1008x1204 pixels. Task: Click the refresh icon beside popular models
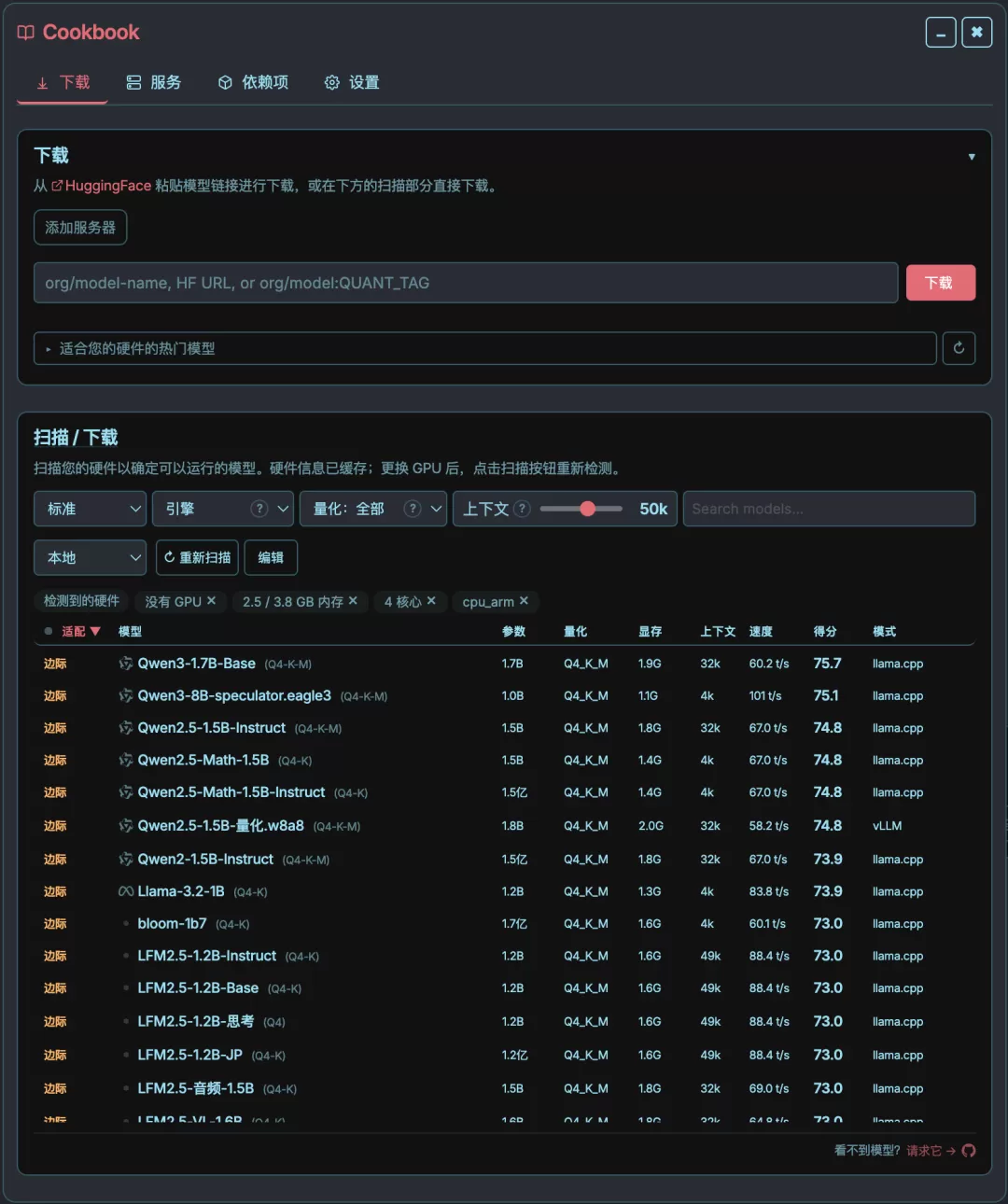point(959,348)
